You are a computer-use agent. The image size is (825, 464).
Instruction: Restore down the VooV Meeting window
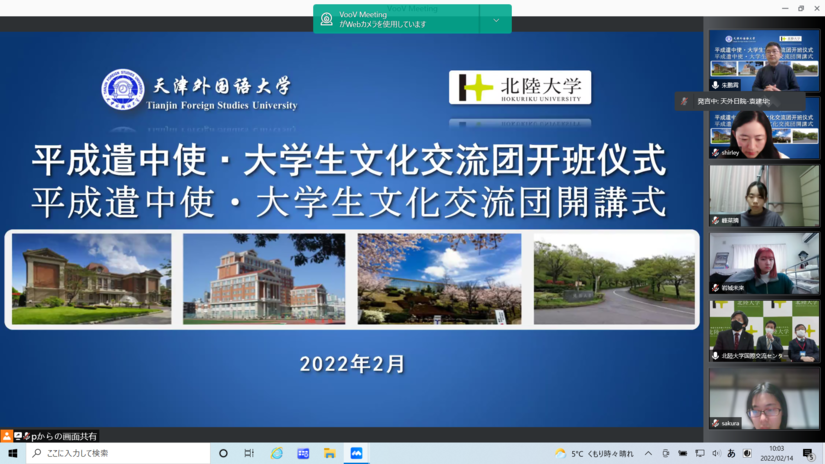801,8
